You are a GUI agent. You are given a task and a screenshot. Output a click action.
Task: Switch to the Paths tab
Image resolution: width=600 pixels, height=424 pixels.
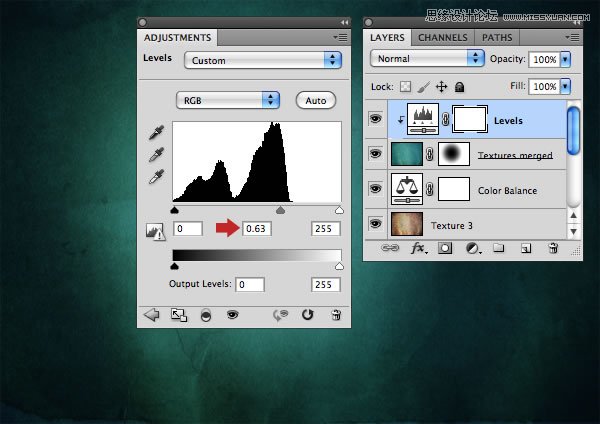(497, 38)
